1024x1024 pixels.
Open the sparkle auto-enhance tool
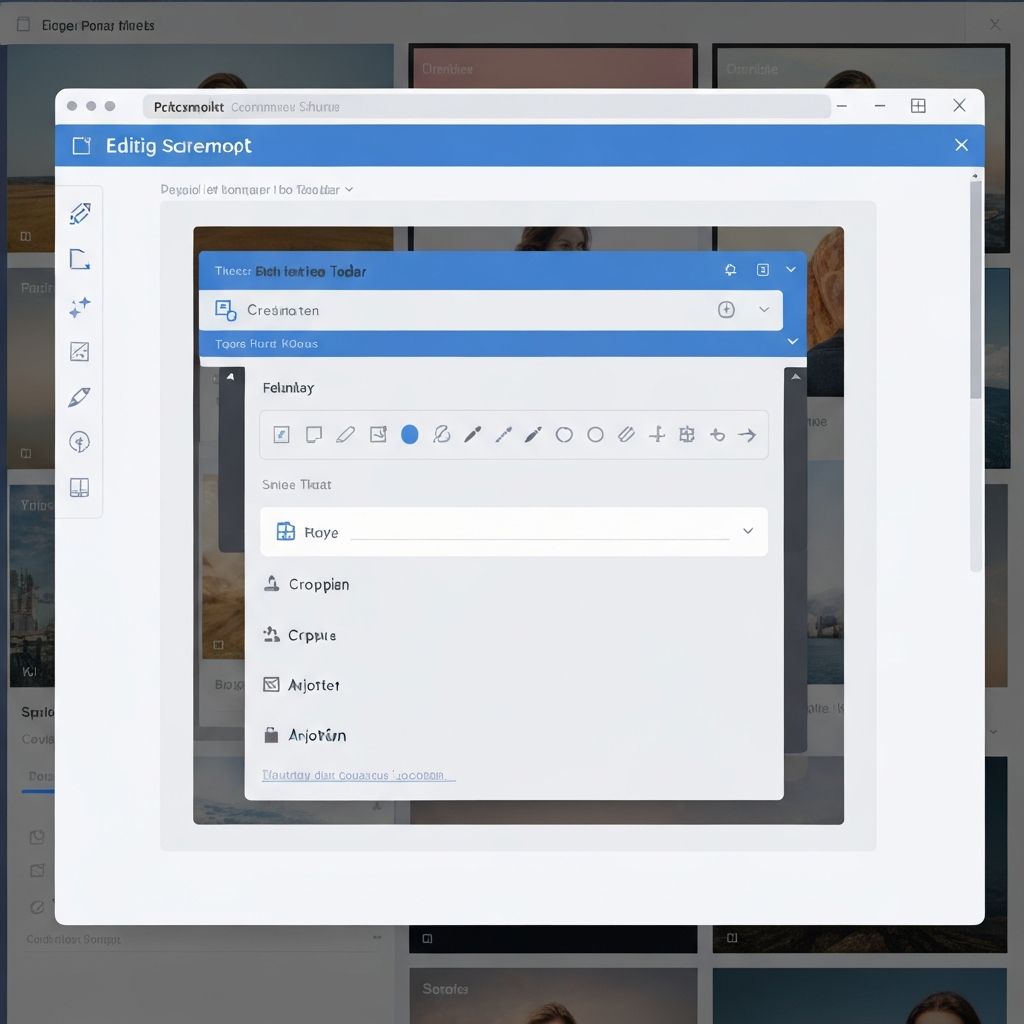[80, 306]
